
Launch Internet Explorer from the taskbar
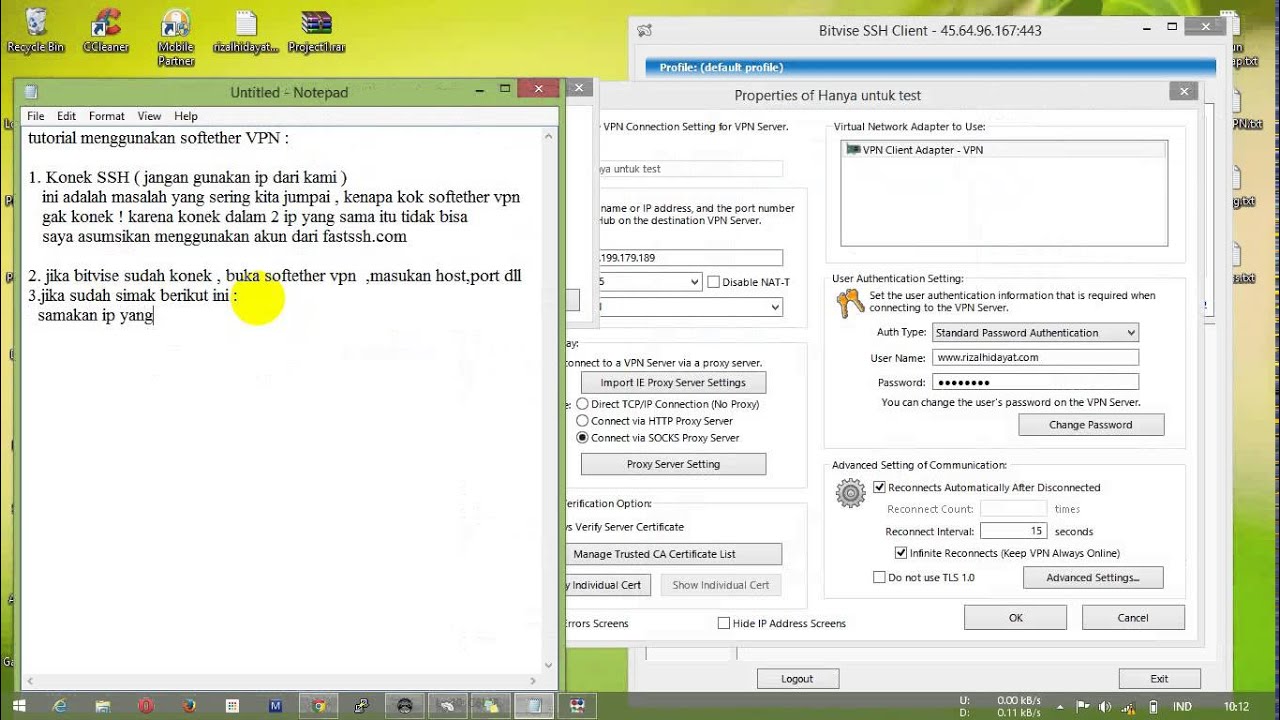(x=61, y=706)
